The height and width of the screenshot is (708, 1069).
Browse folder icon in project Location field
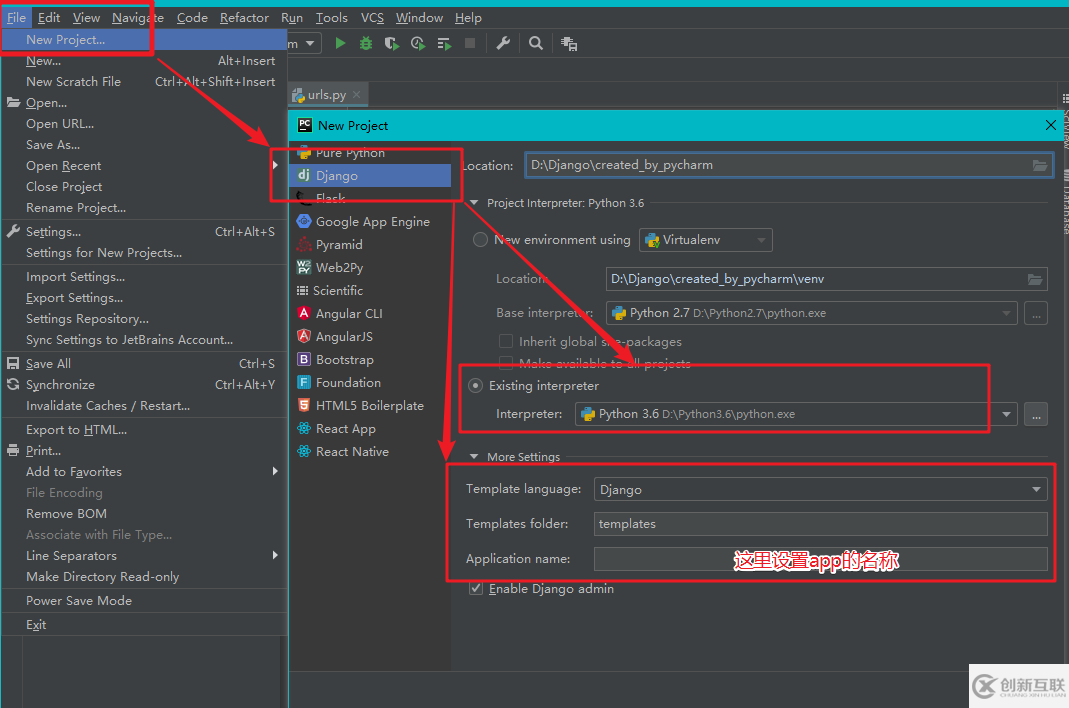point(1039,165)
